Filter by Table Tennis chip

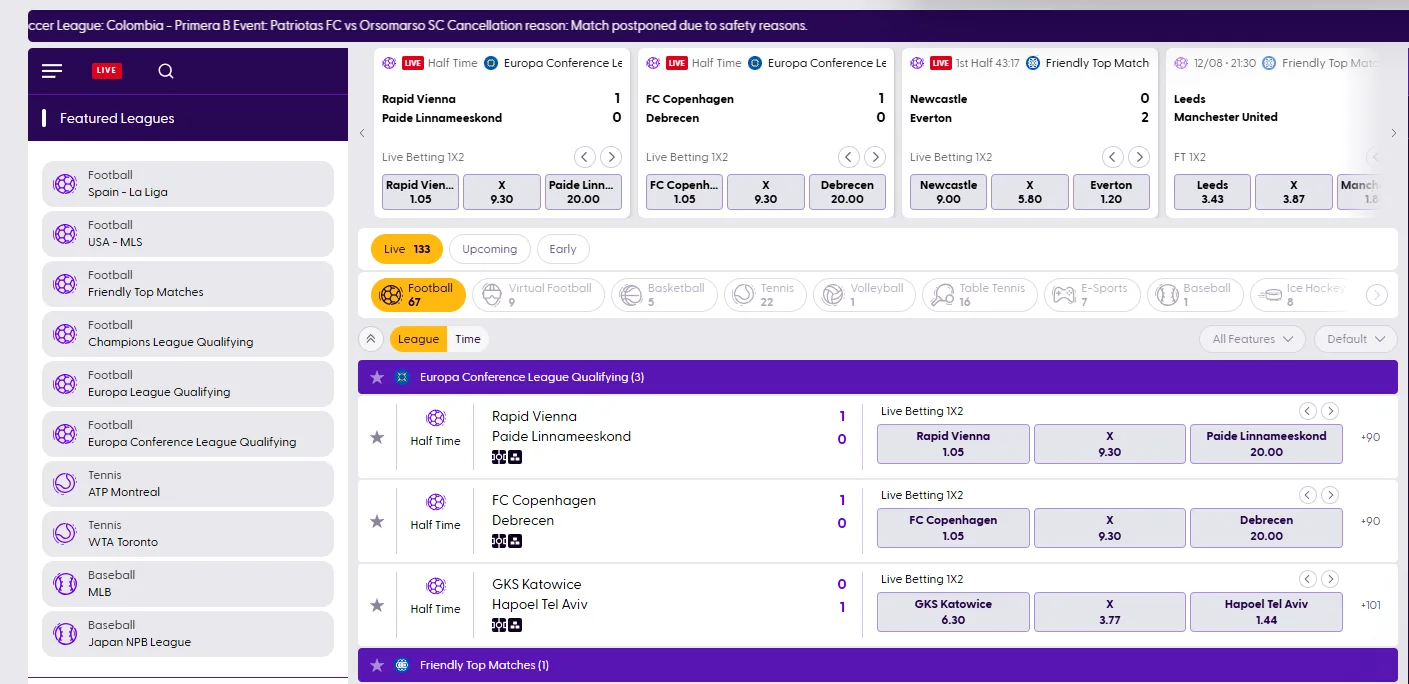tap(979, 295)
